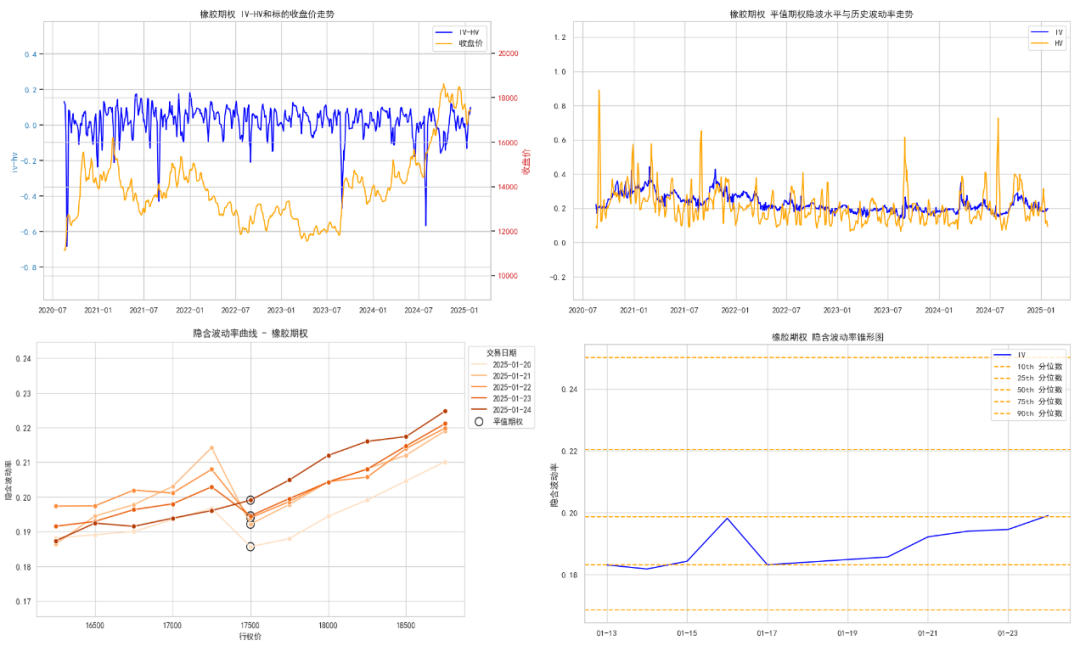Click the highest circled at-the-money marker at 17500
1080x646 pixels.
pyautogui.click(x=251, y=500)
